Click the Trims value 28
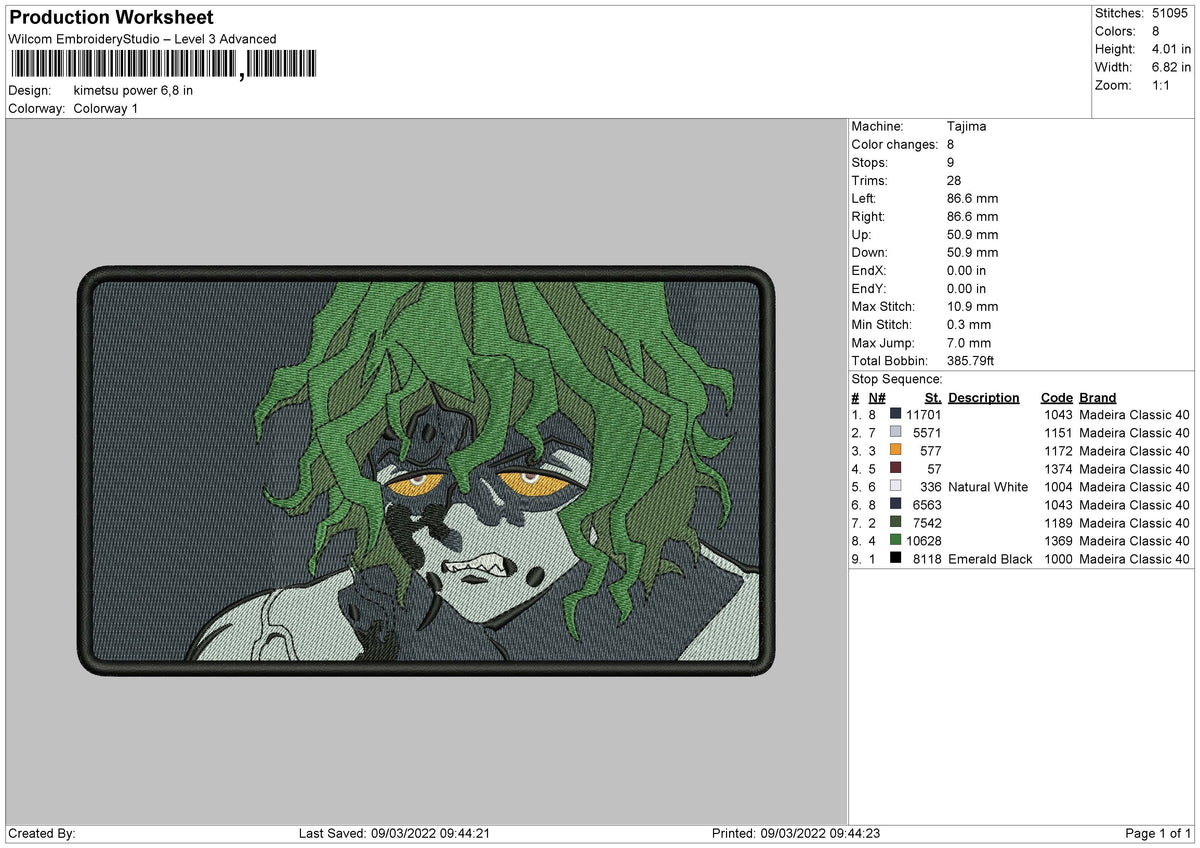Screen dimensions: 1200x848 click(x=954, y=180)
